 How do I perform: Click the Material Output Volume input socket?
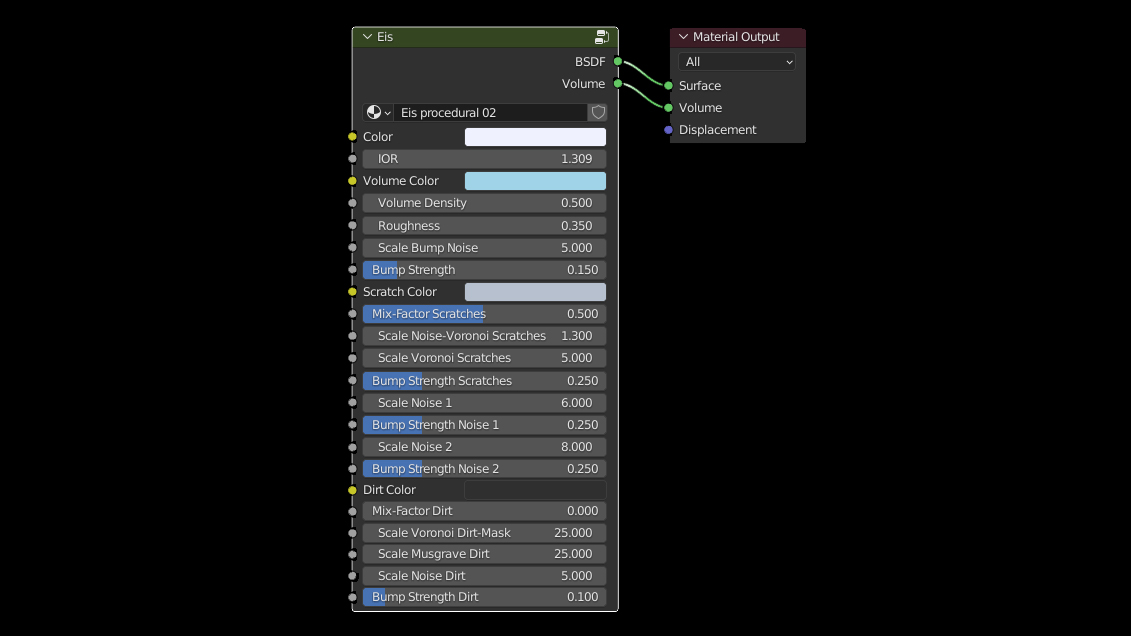669,108
